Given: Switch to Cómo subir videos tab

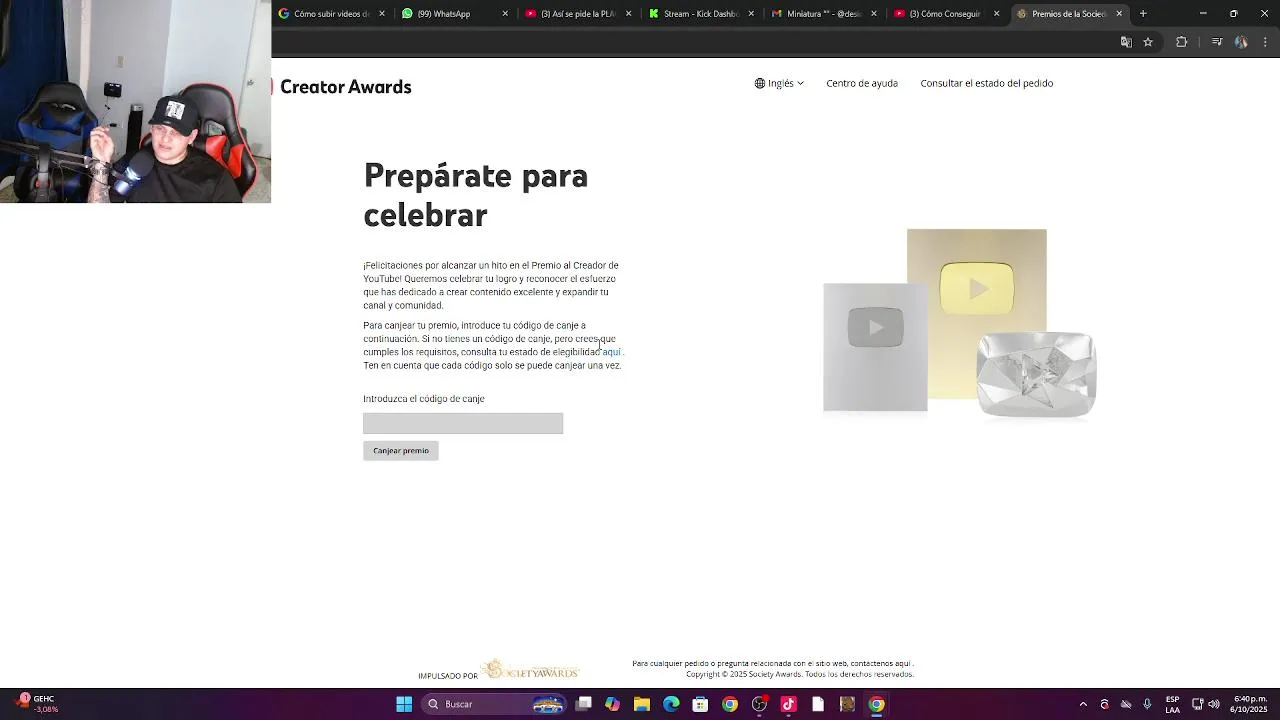Looking at the screenshot, I should coord(332,14).
